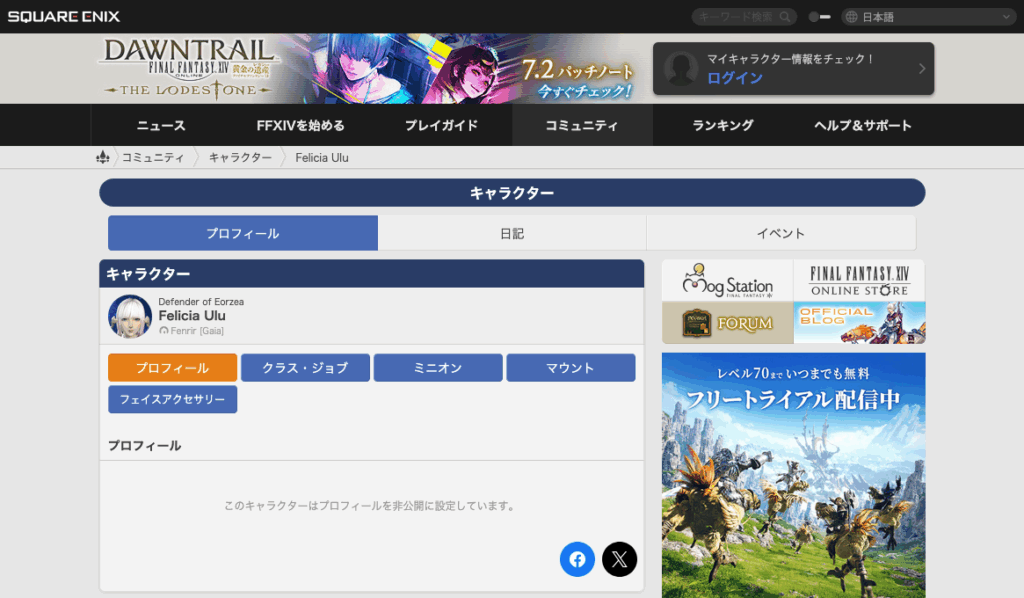
Task: Open the Mog Station banner
Action: (728, 281)
